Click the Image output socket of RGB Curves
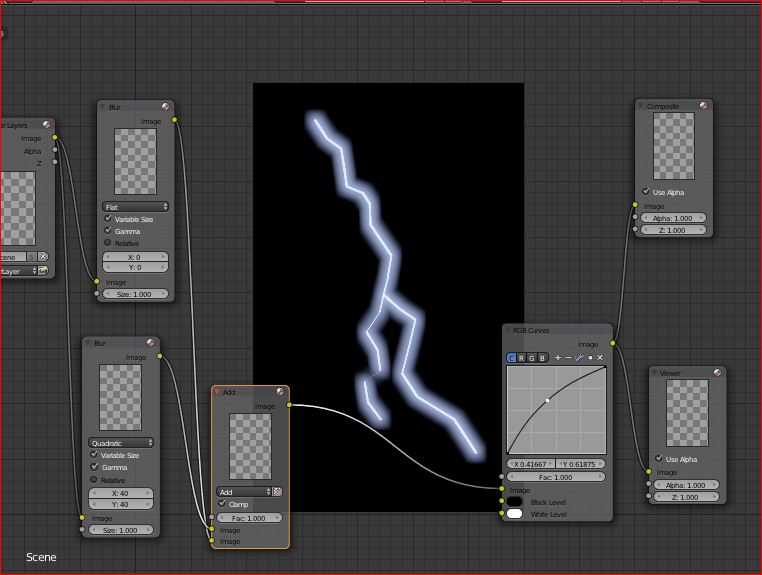Image resolution: width=762 pixels, height=575 pixels. coord(613,343)
